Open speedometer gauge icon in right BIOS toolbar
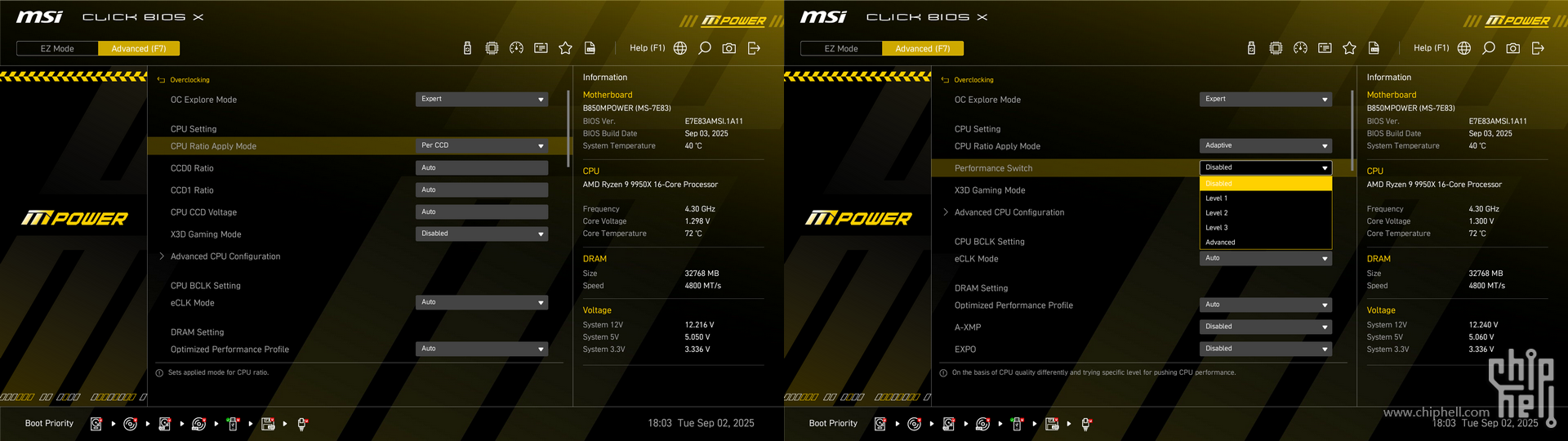The width and height of the screenshot is (1568, 441). coord(1300,48)
